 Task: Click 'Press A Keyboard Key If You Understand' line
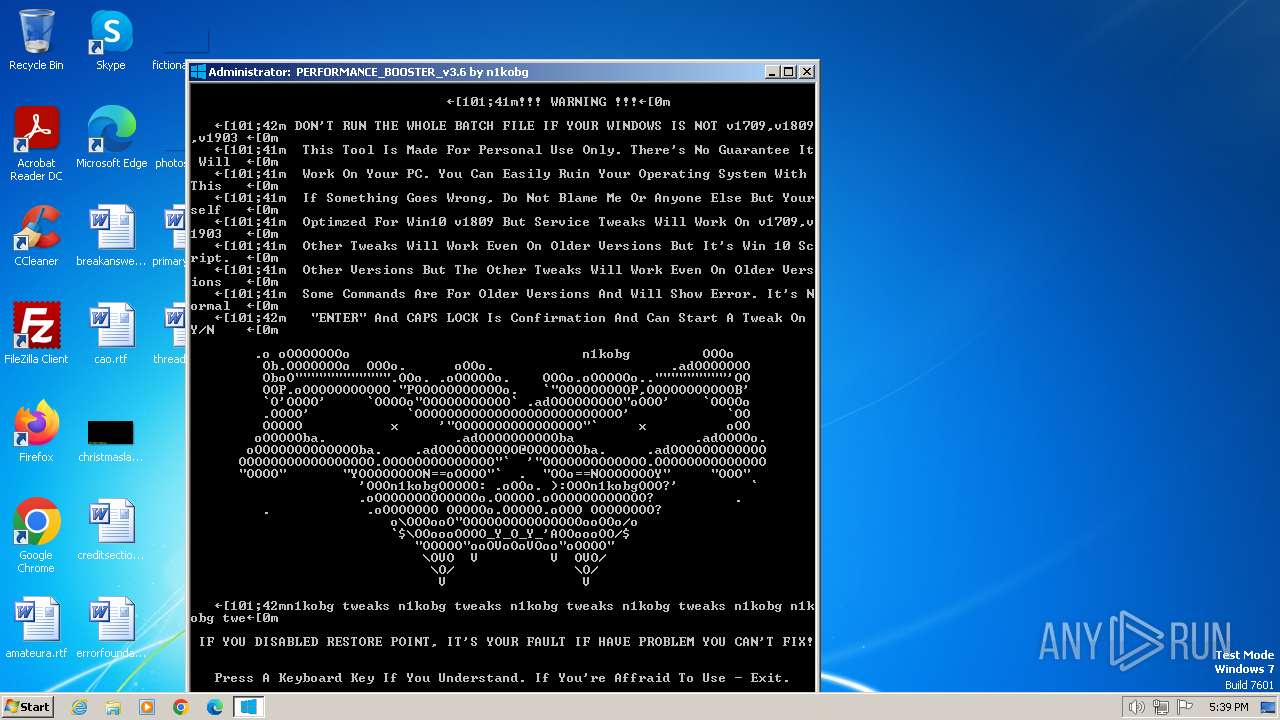coord(502,678)
